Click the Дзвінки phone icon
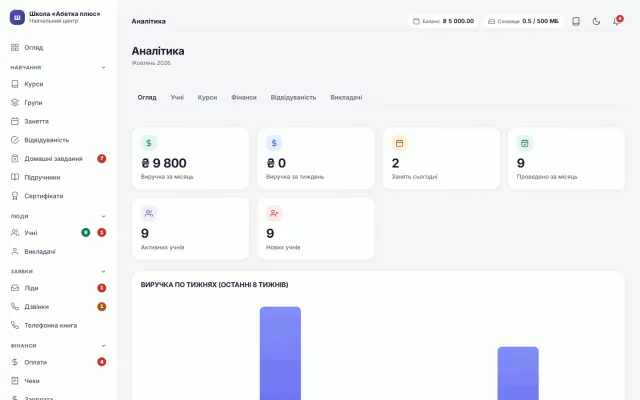This screenshot has height=400, width=640. coord(15,307)
